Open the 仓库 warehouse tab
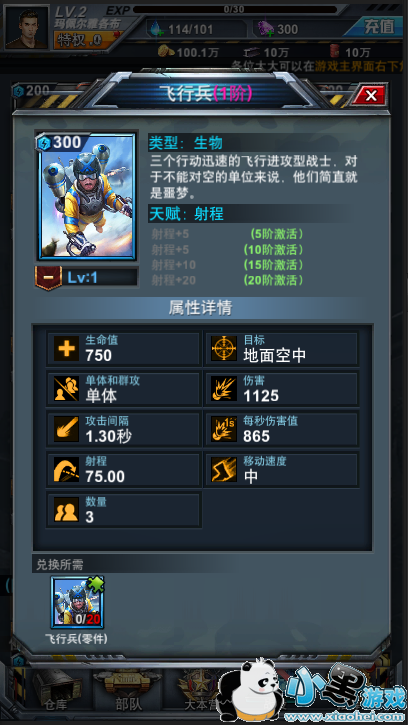 [58, 693]
